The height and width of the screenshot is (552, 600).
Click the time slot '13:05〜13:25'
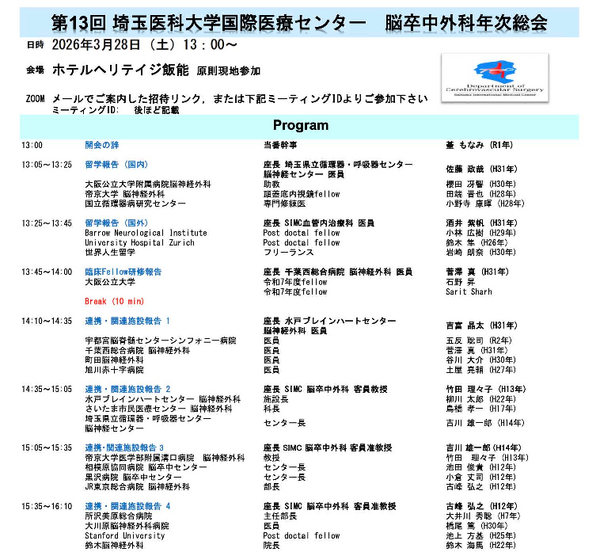pos(47,164)
